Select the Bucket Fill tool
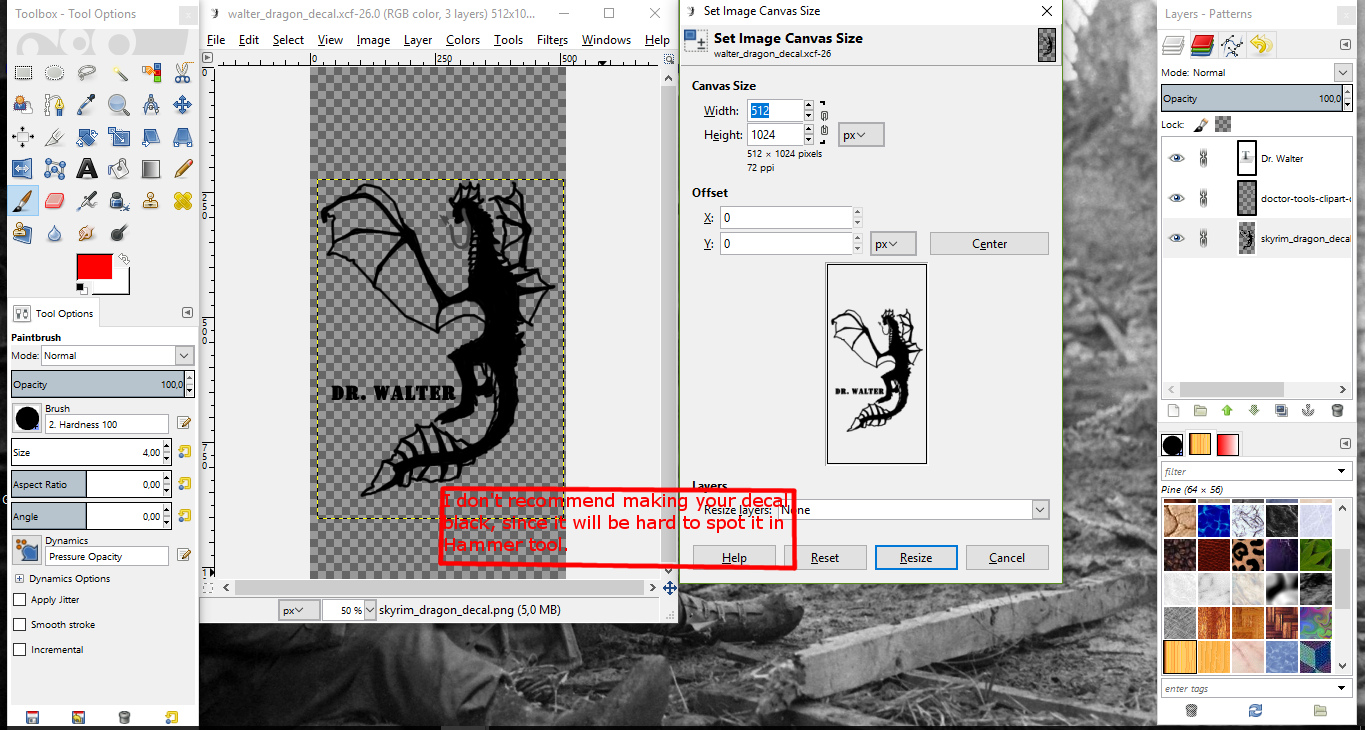 coord(118,169)
